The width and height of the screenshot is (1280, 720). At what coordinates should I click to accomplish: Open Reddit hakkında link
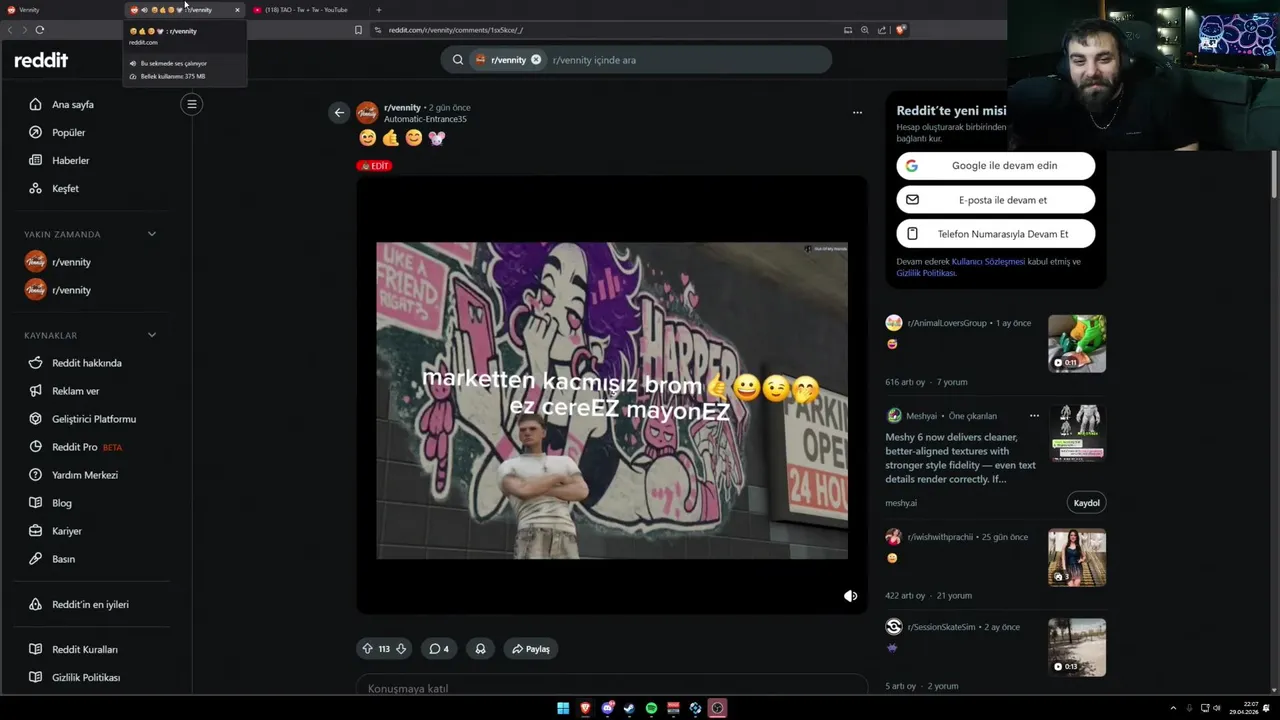coord(87,363)
